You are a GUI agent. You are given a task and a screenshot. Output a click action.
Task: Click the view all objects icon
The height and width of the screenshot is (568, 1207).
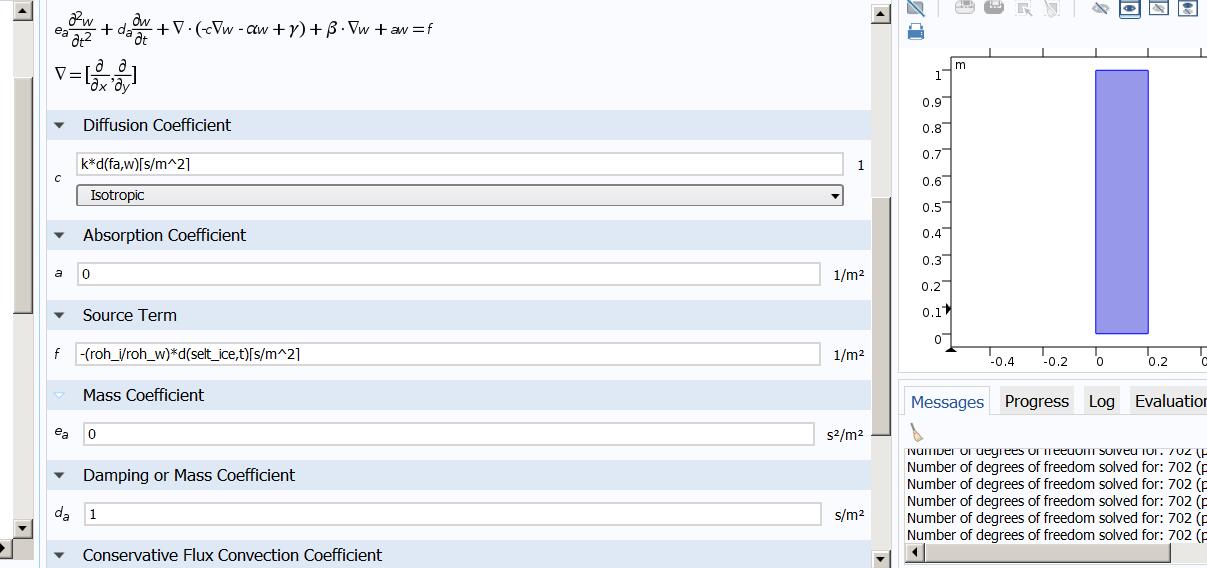tap(1187, 8)
